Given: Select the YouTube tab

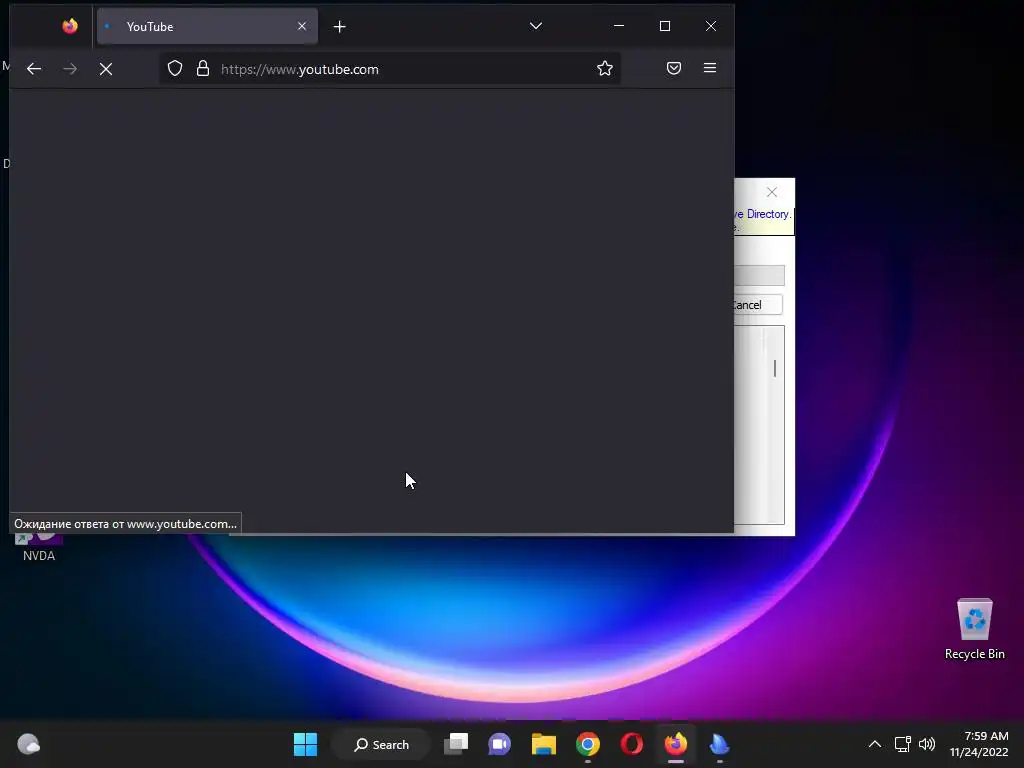Looking at the screenshot, I should pos(207,26).
